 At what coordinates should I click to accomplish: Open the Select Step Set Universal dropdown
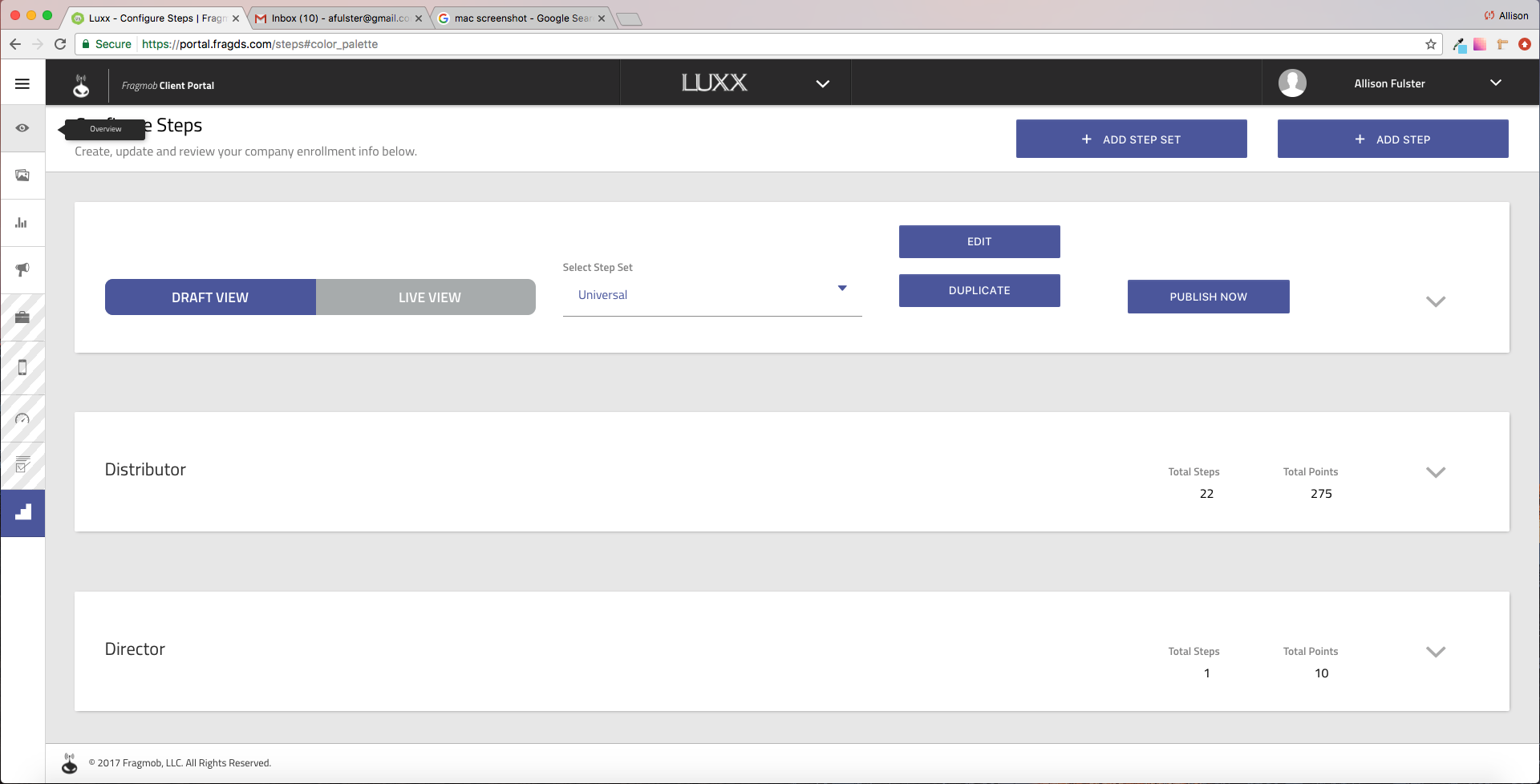[x=712, y=295]
